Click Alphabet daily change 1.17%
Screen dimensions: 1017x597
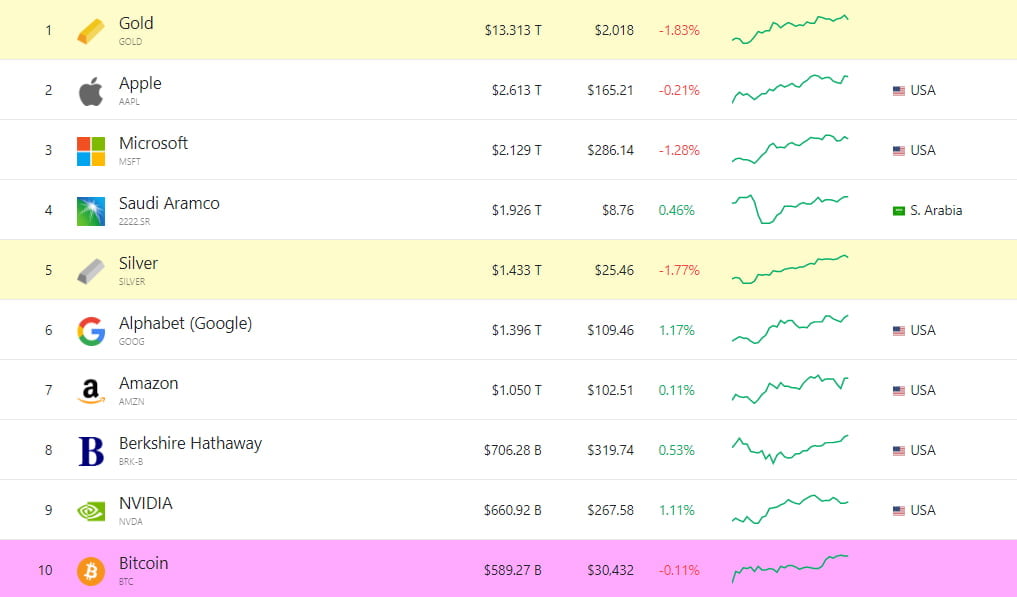coord(676,330)
